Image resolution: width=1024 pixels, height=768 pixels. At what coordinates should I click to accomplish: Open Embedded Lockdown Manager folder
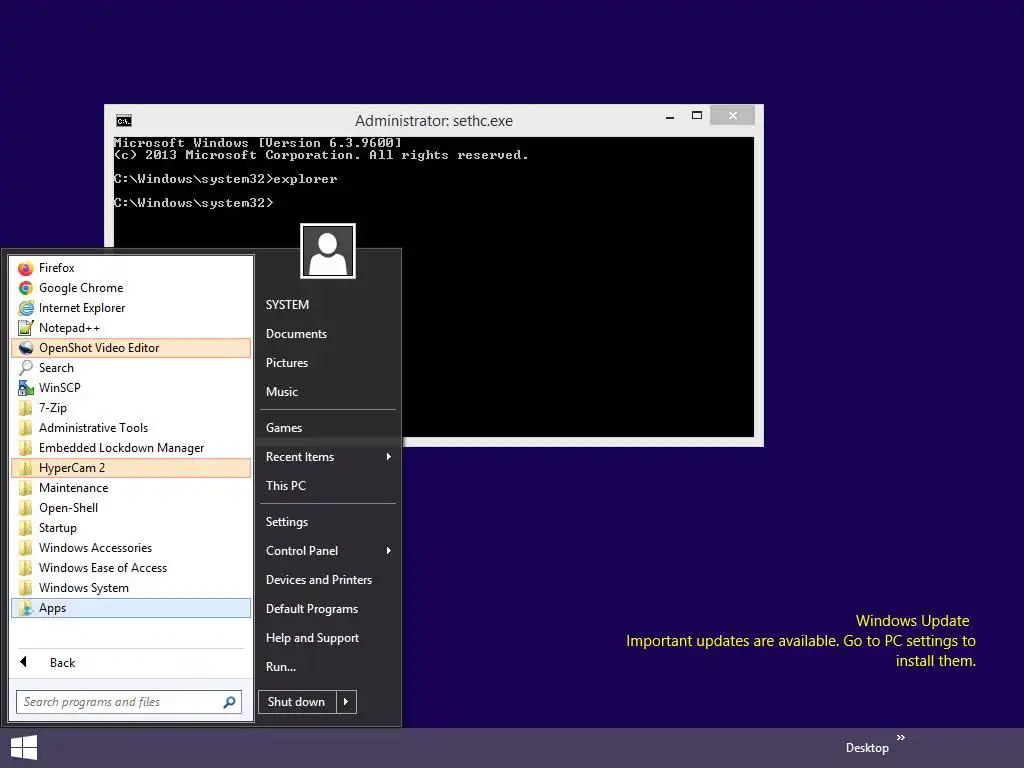tap(131, 448)
